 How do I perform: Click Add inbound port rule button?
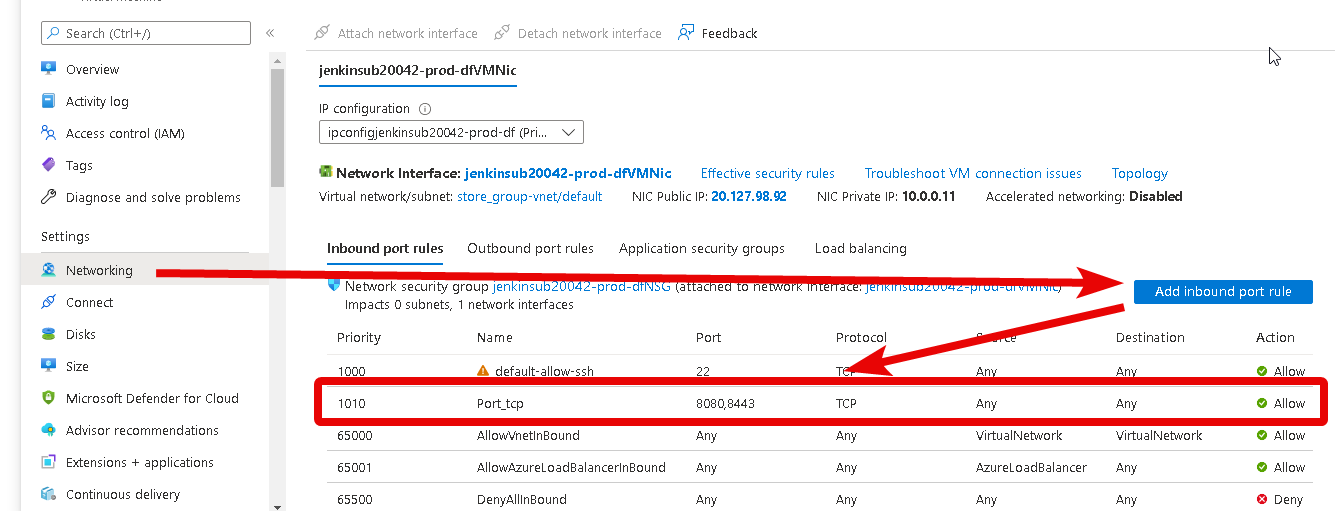(1223, 291)
